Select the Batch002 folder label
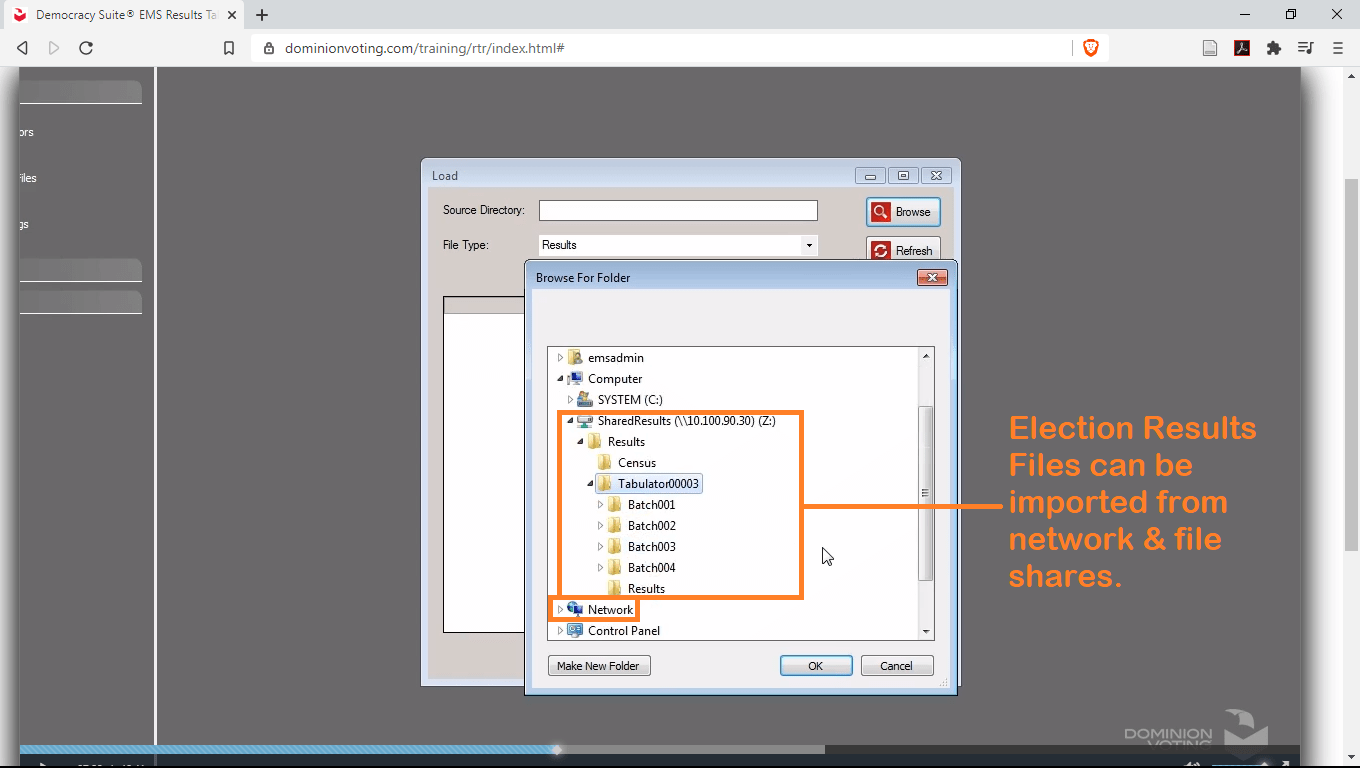 (x=652, y=526)
